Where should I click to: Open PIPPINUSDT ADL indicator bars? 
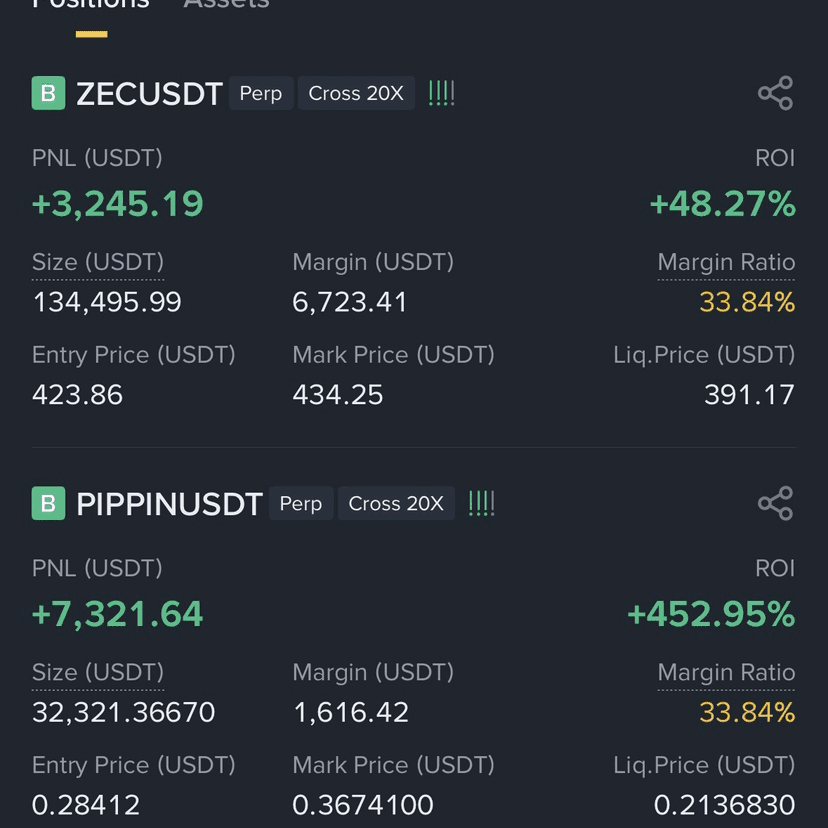tap(482, 503)
